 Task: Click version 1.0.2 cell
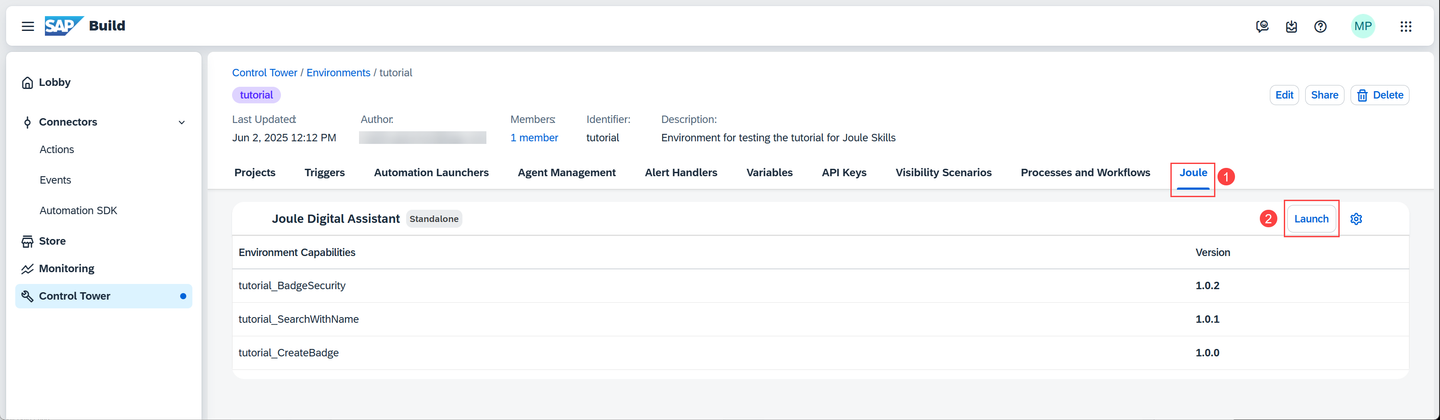pyautogui.click(x=1208, y=286)
